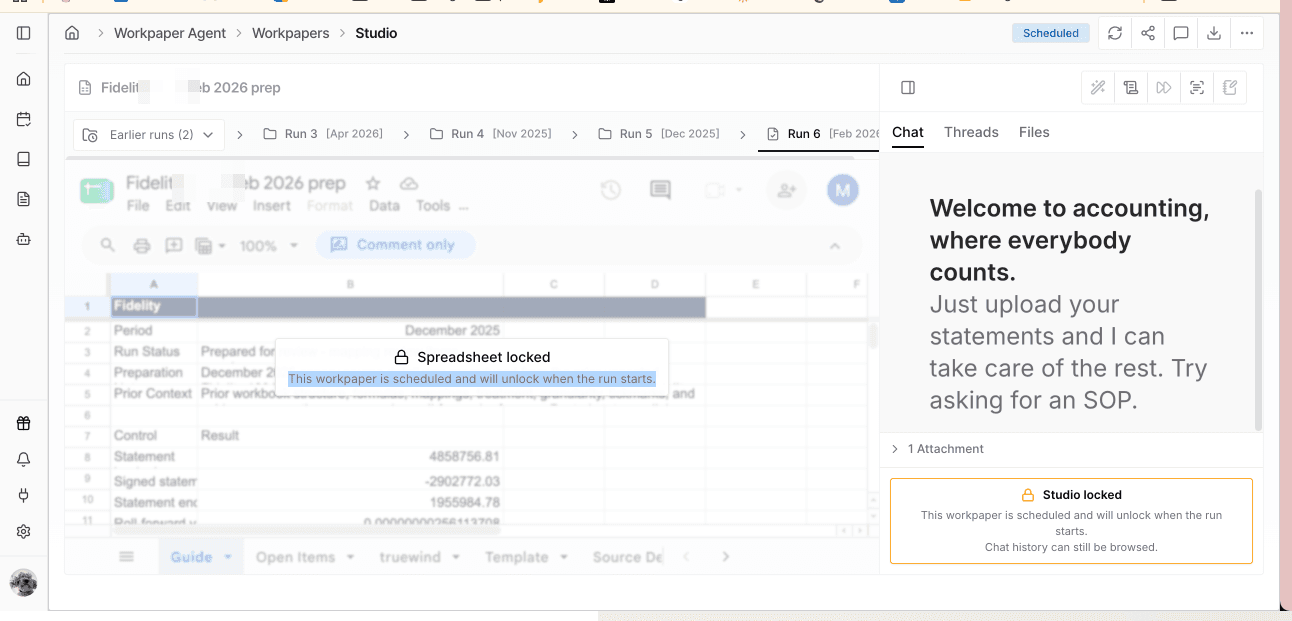The height and width of the screenshot is (621, 1292).
Task: Open the spreadsheet Data menu
Action: pyautogui.click(x=384, y=206)
